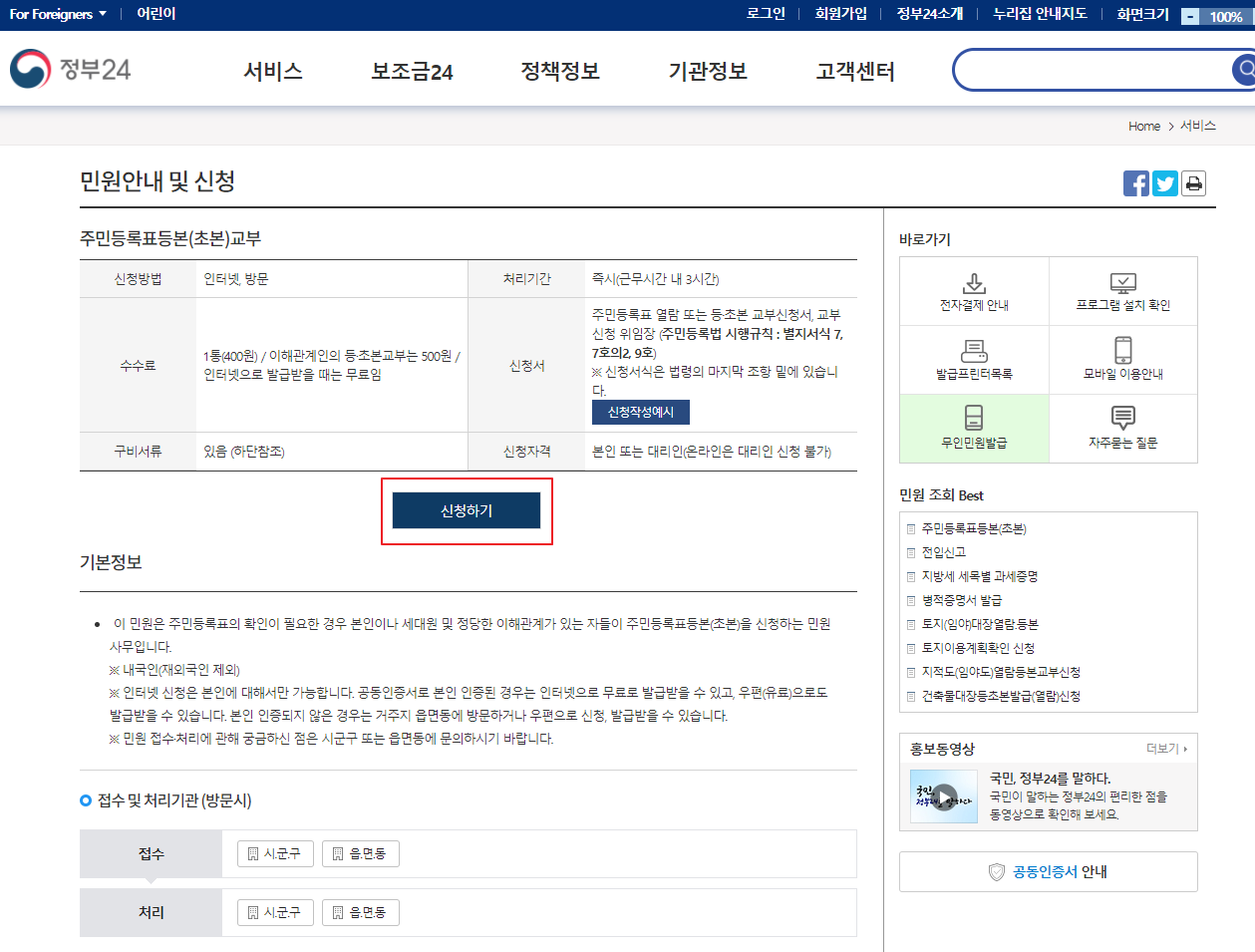Click 화면크기 label in top bar

pos(1142,14)
